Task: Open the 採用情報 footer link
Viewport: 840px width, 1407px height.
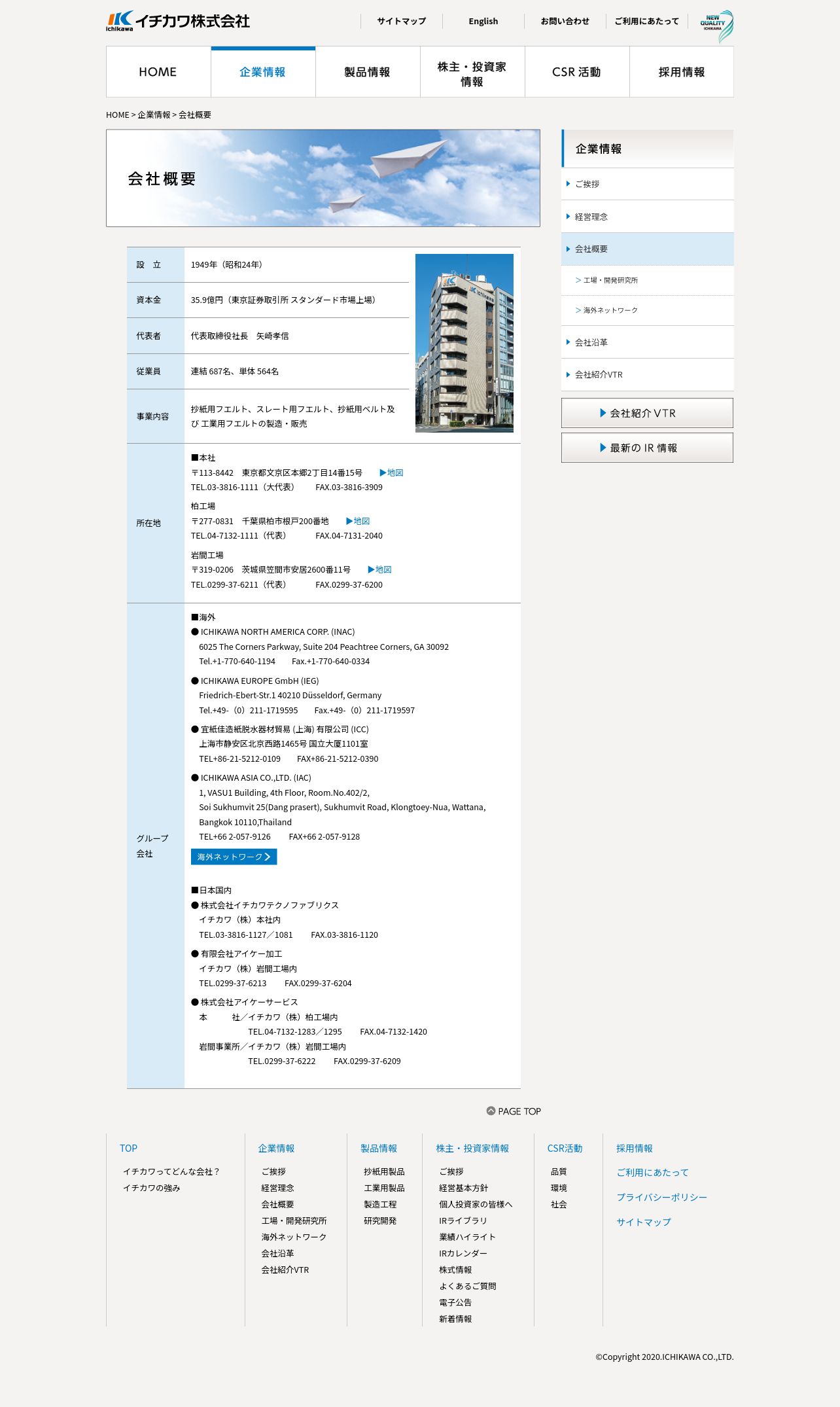Action: point(634,1149)
